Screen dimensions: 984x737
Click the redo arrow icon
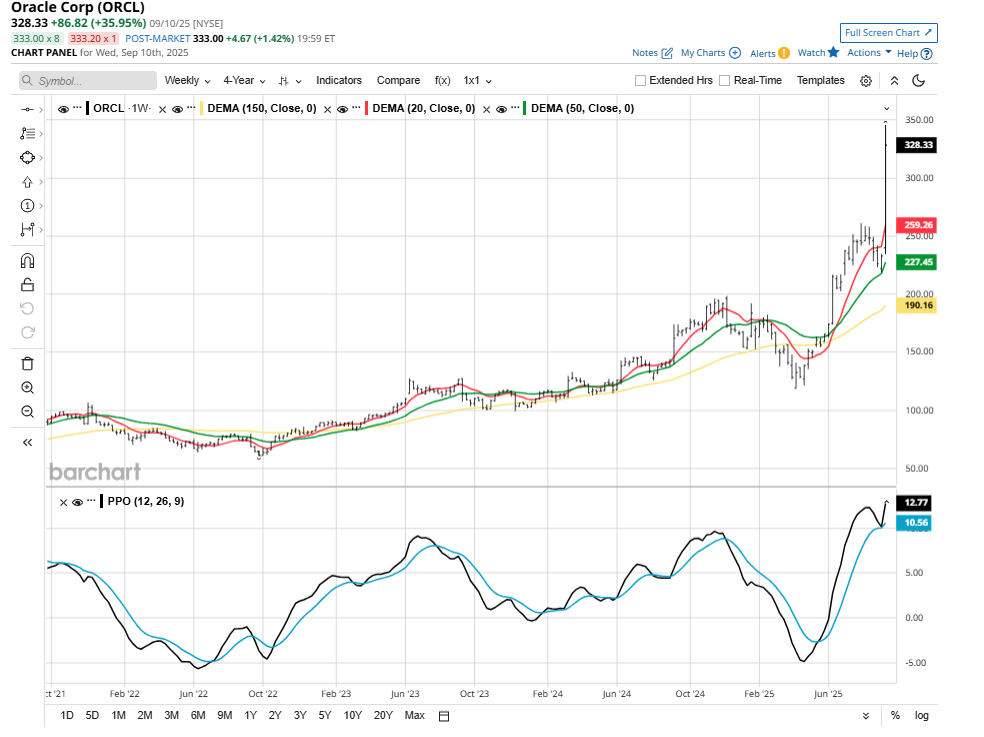27,333
